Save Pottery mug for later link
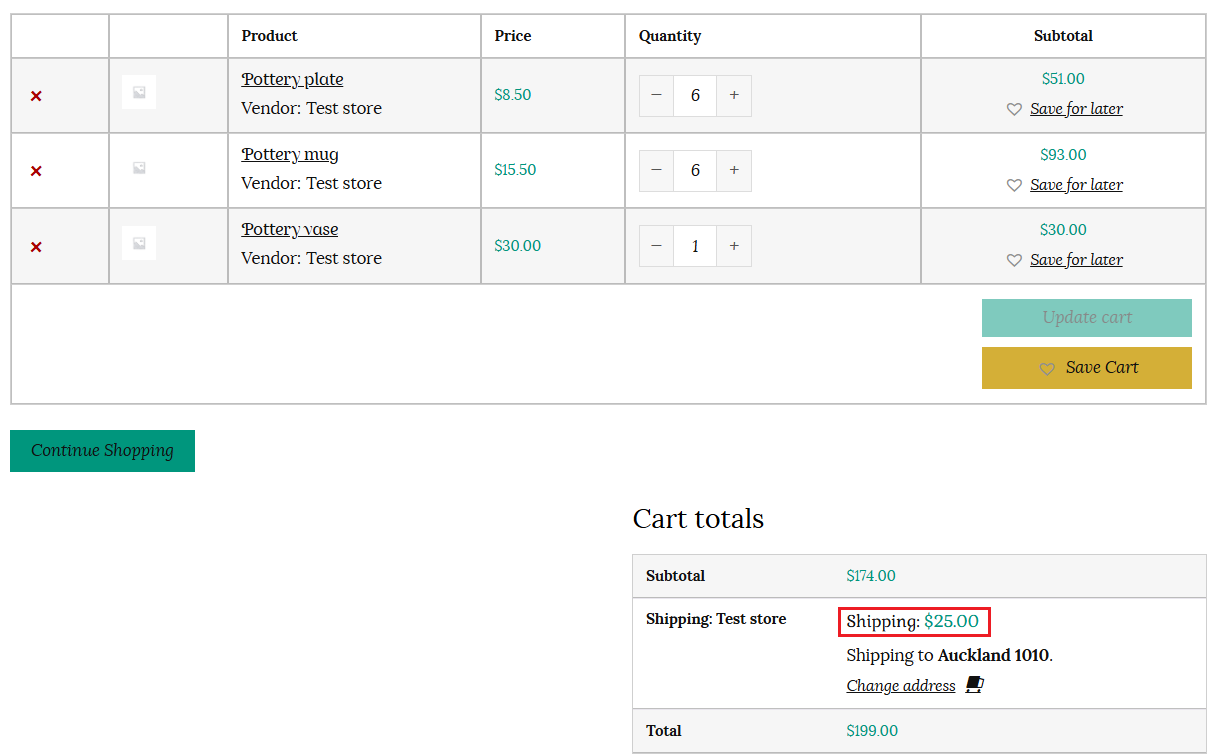The height and width of the screenshot is (756, 1219). click(x=1076, y=185)
